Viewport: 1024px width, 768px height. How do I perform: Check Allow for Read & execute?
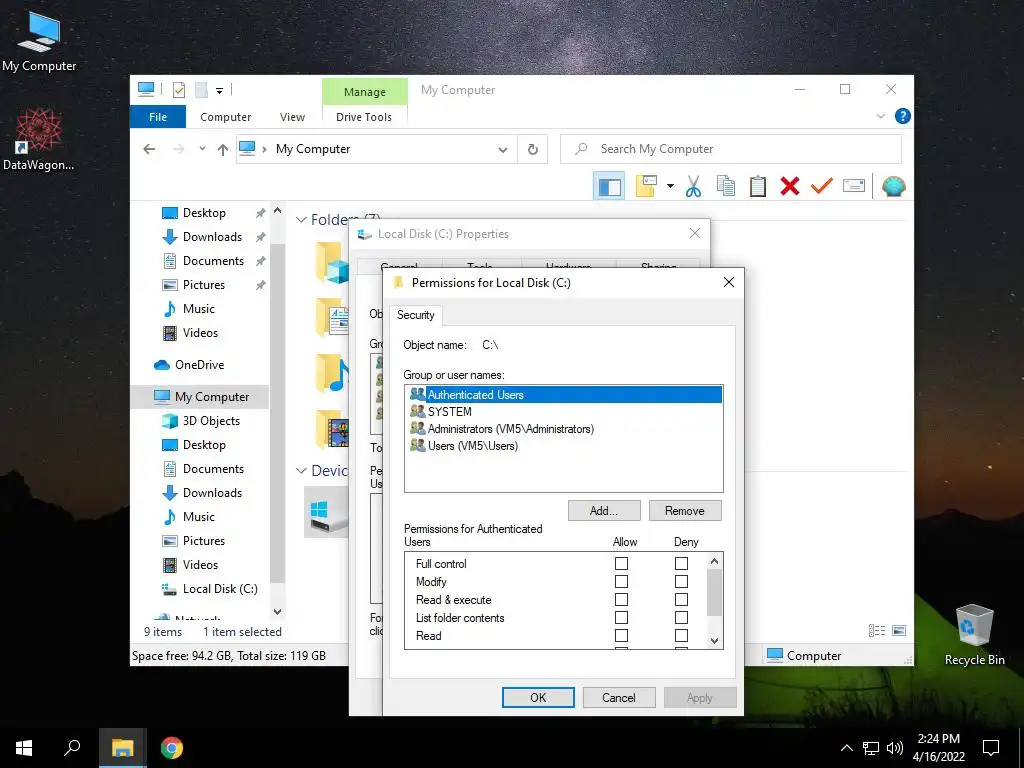point(621,600)
